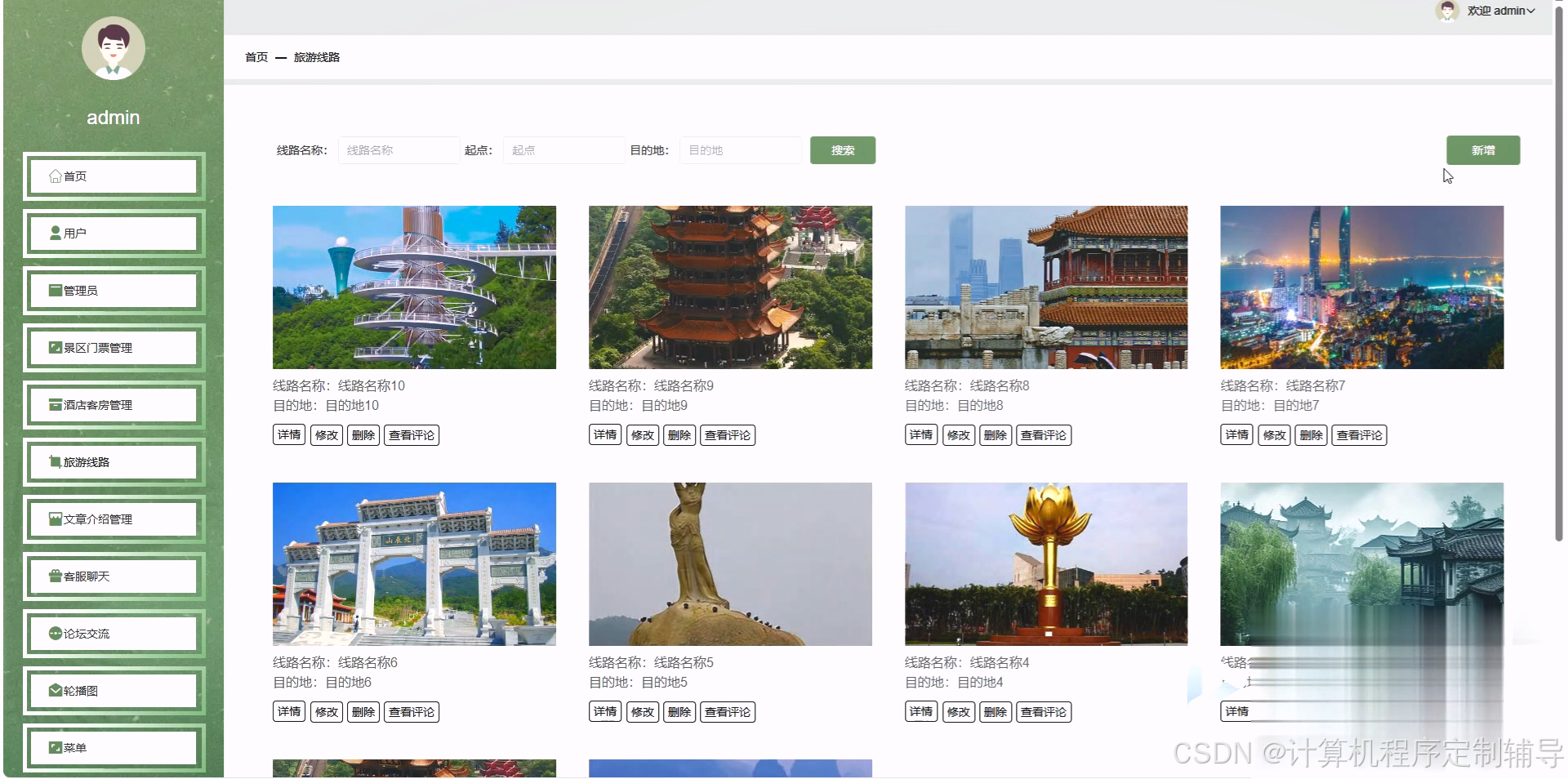This screenshot has width=1568, height=779.
Task: Click the 线路名称6 gate archway image
Action: pyautogui.click(x=414, y=564)
